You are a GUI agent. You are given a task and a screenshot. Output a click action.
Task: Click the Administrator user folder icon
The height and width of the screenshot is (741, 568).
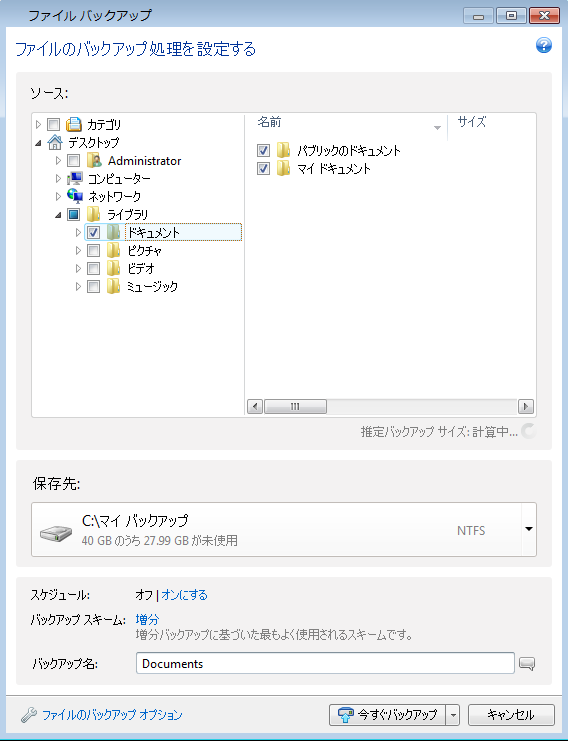tap(95, 161)
